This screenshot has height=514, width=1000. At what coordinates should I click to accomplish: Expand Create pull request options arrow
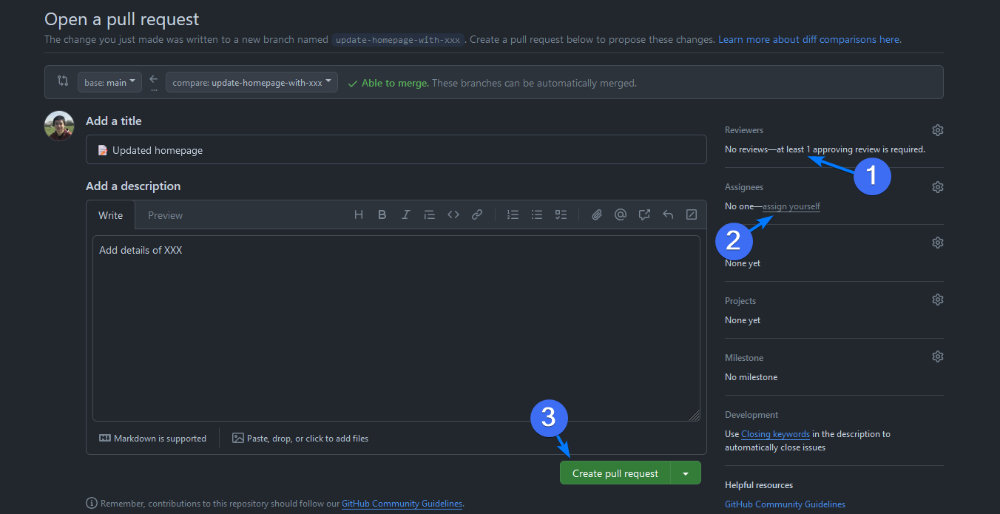(685, 473)
